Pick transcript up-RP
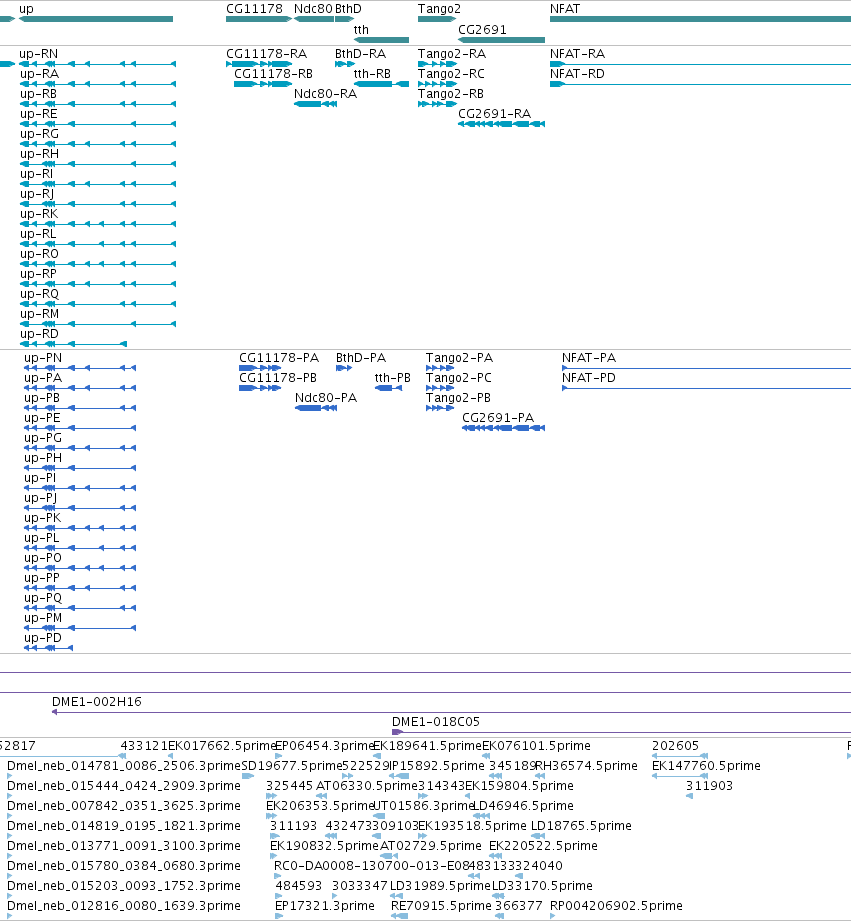 click(97, 284)
